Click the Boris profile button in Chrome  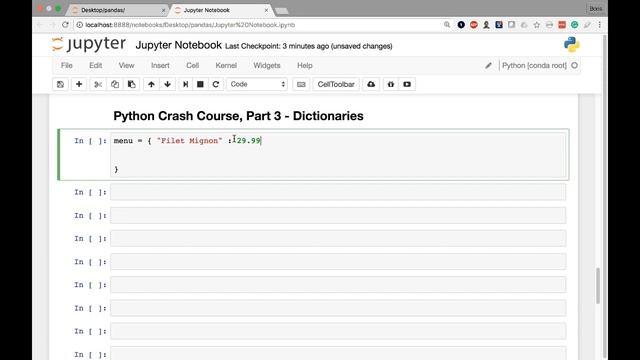coord(596,9)
